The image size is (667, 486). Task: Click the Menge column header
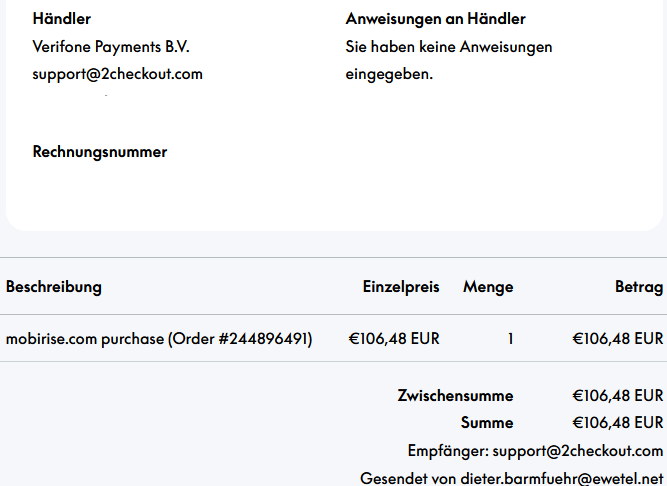tap(488, 287)
